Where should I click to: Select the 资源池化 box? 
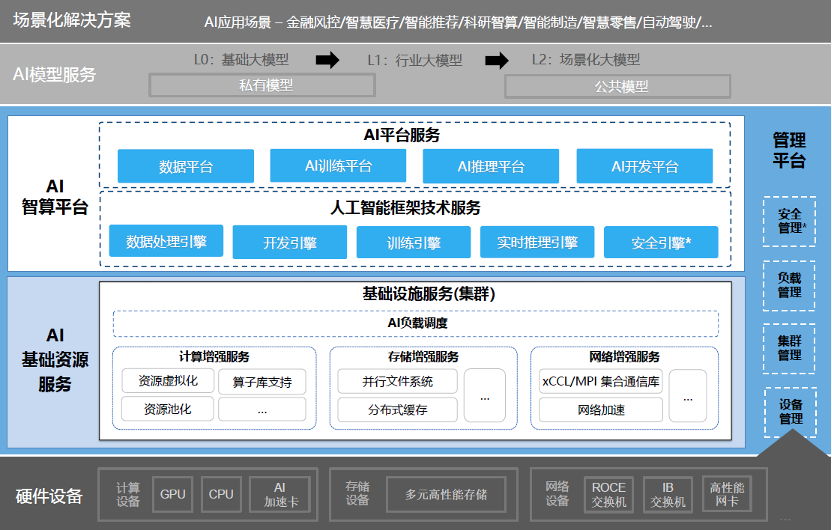[168, 409]
